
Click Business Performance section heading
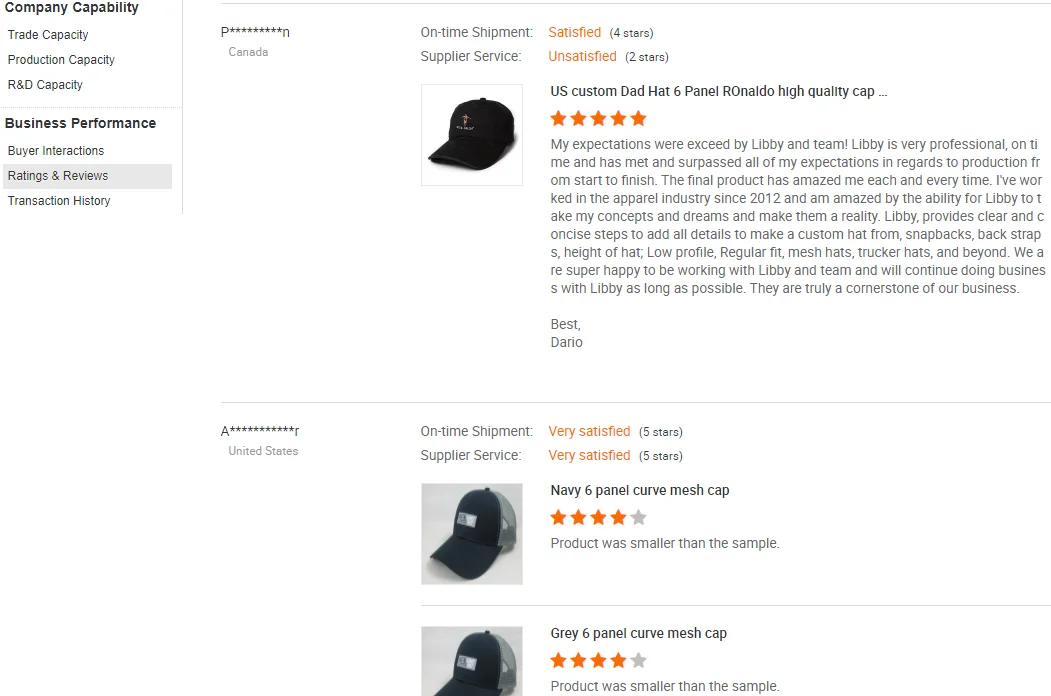coord(80,123)
